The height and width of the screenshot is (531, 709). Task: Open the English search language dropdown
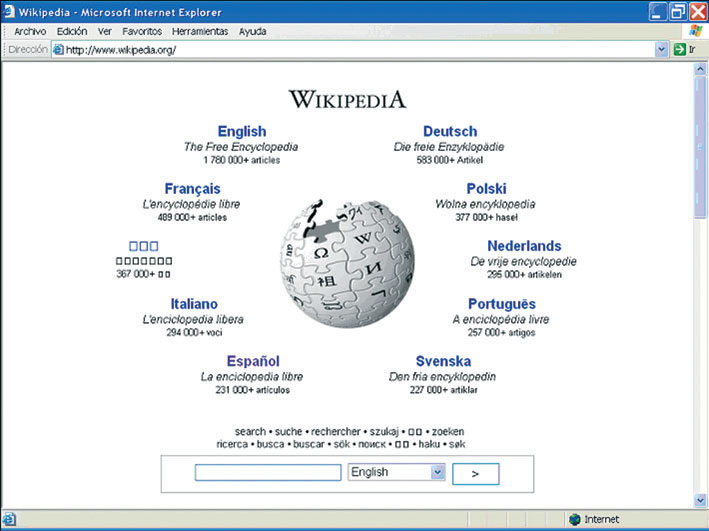(437, 472)
